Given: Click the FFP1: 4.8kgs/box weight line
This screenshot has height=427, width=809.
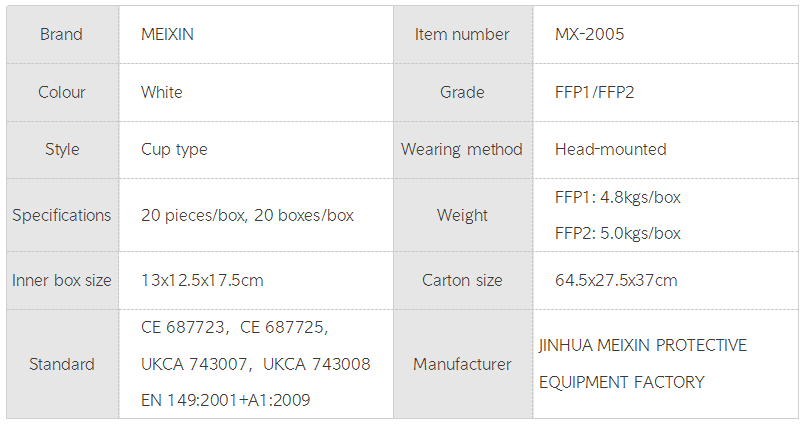Looking at the screenshot, I should pyautogui.click(x=618, y=197).
